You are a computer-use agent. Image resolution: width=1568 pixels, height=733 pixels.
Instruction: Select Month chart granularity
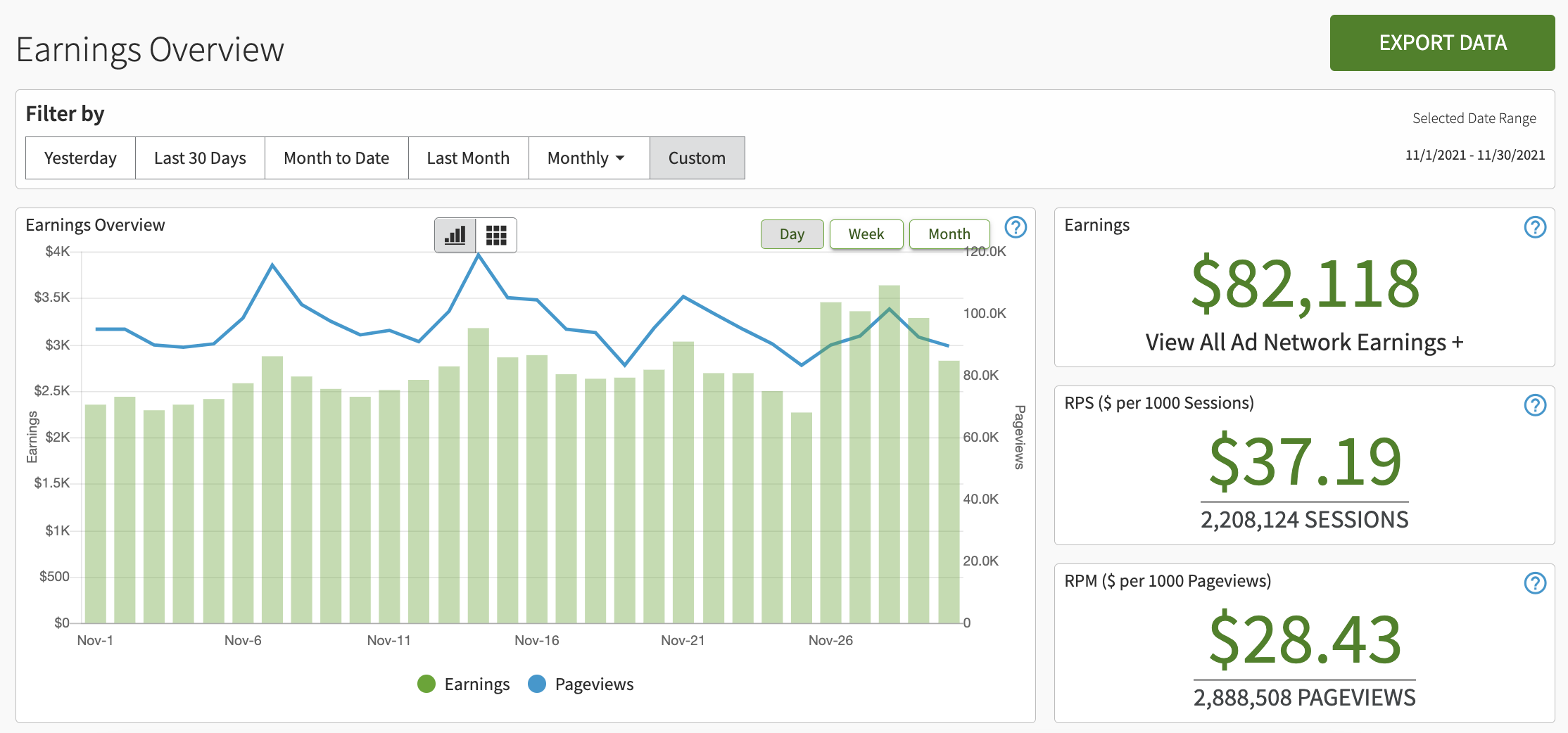point(949,234)
